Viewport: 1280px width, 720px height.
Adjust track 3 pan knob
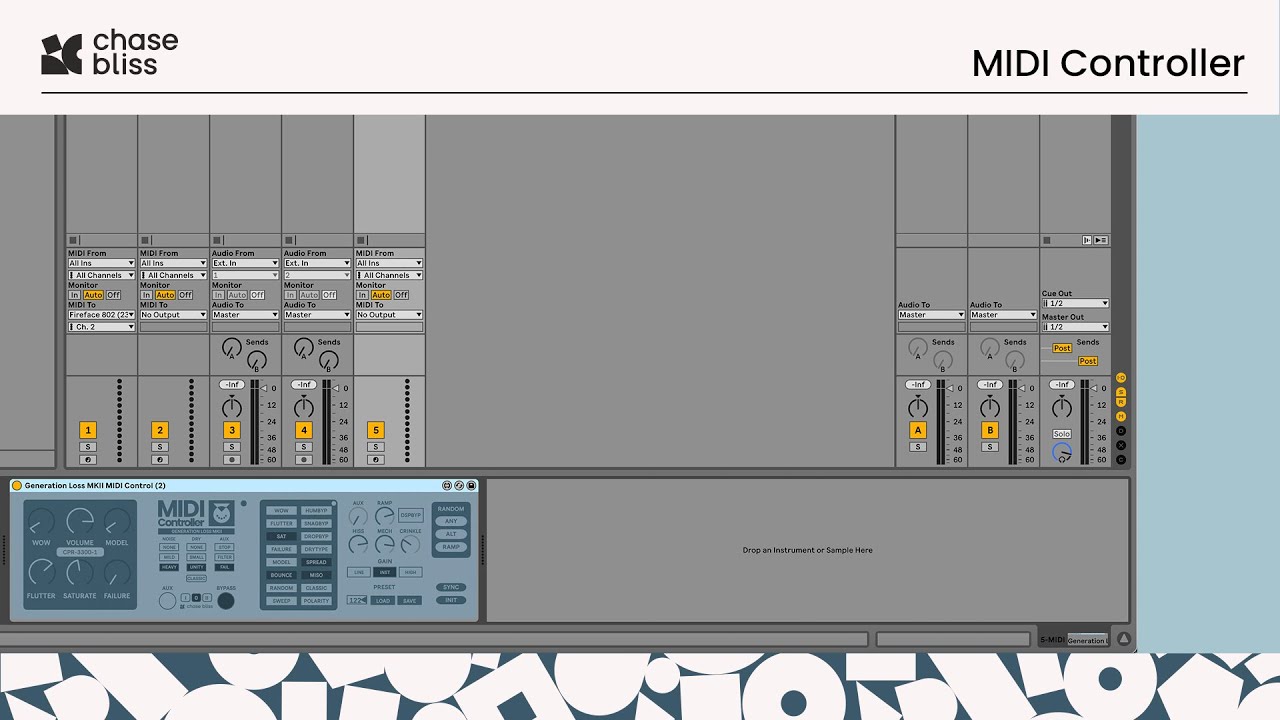pos(232,407)
